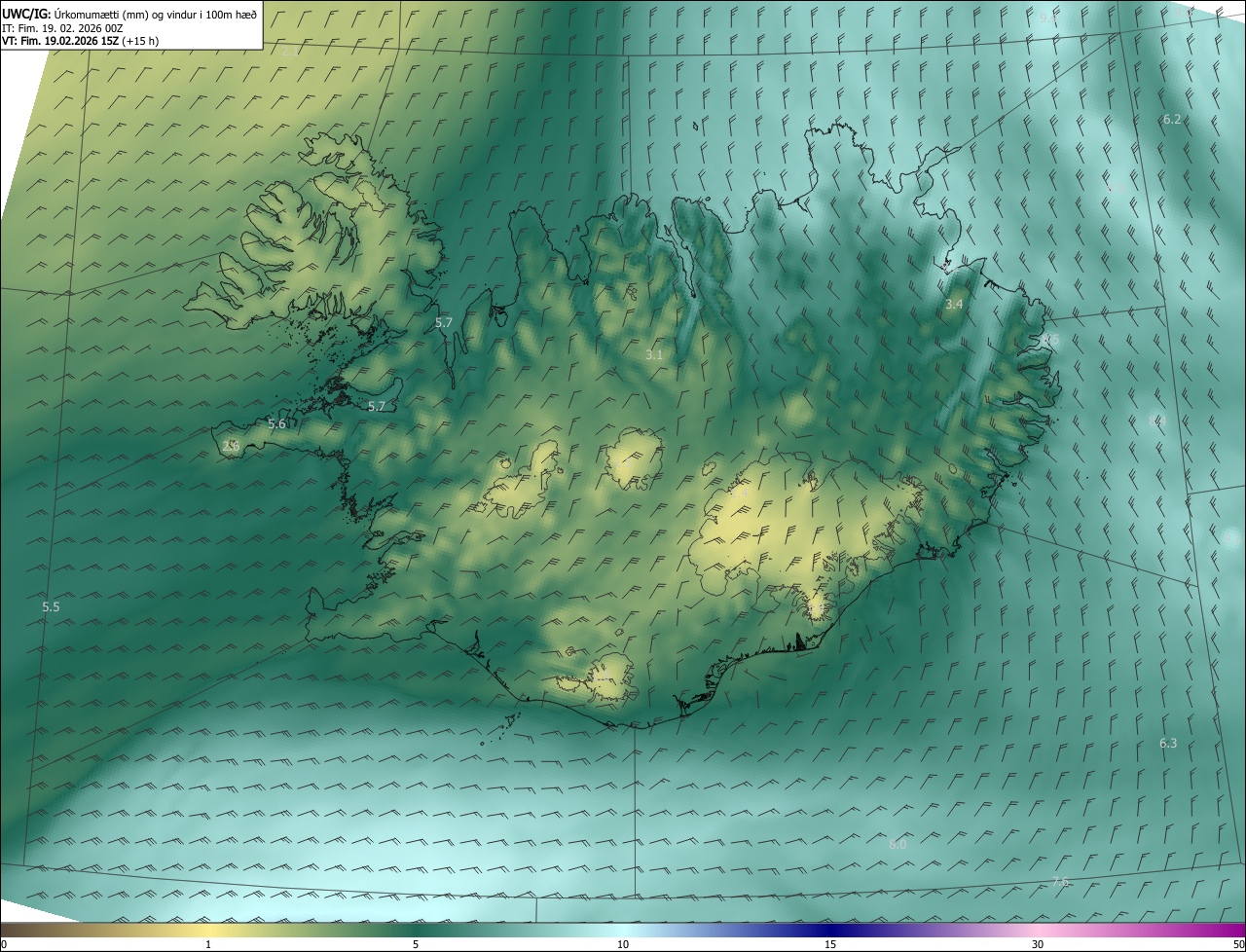
Task: Click the 6.3 value label on the map
Action: (x=1168, y=744)
